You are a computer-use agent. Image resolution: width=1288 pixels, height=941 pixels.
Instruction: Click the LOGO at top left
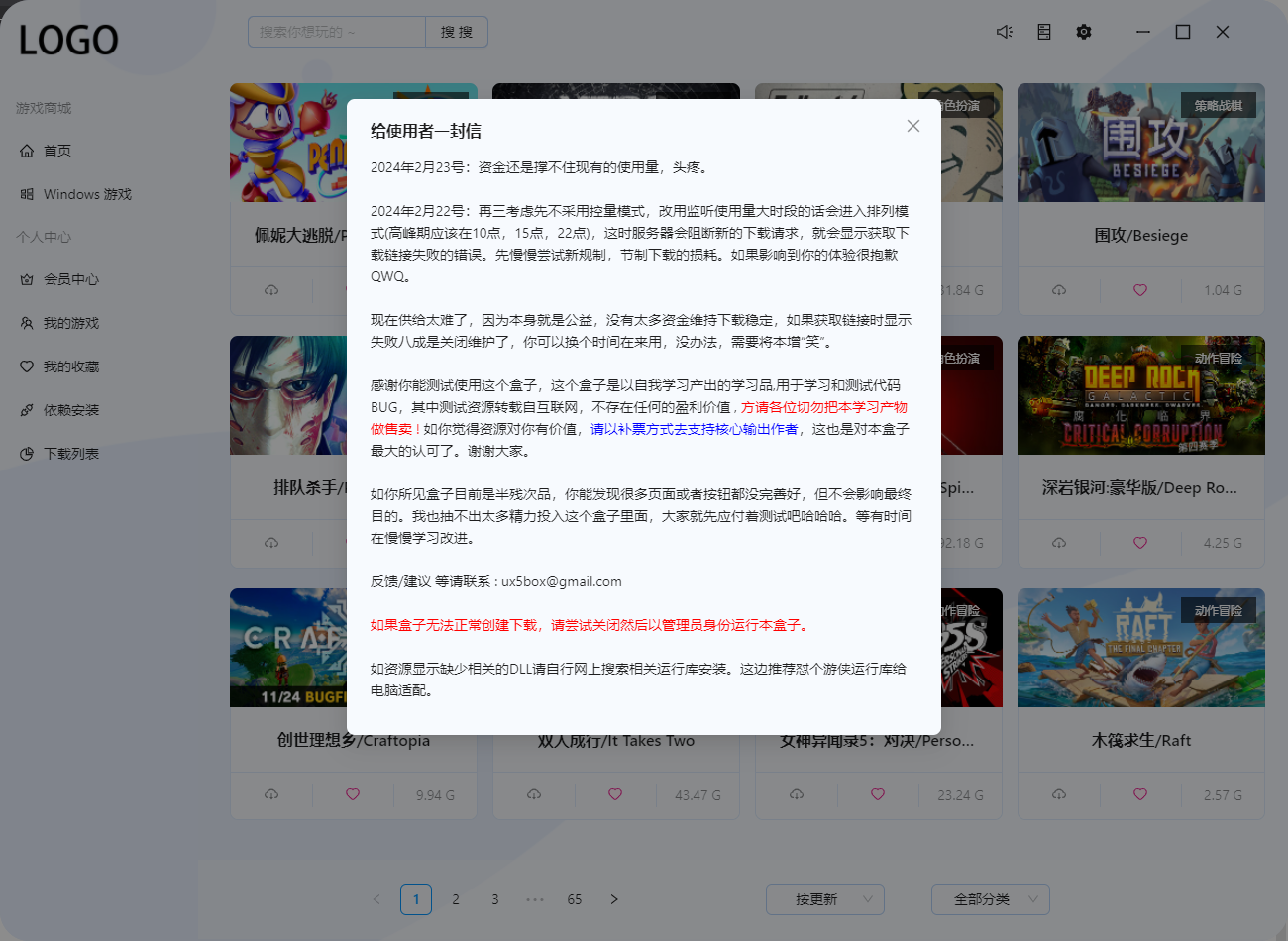coord(68,41)
